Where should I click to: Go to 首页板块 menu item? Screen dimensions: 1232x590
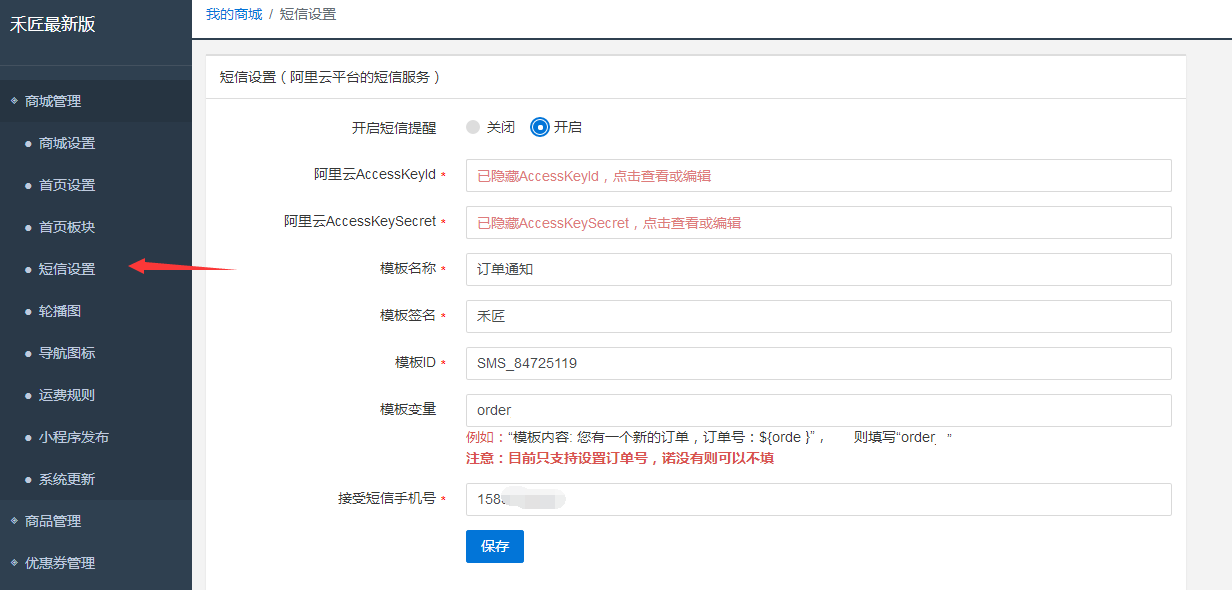(x=67, y=227)
